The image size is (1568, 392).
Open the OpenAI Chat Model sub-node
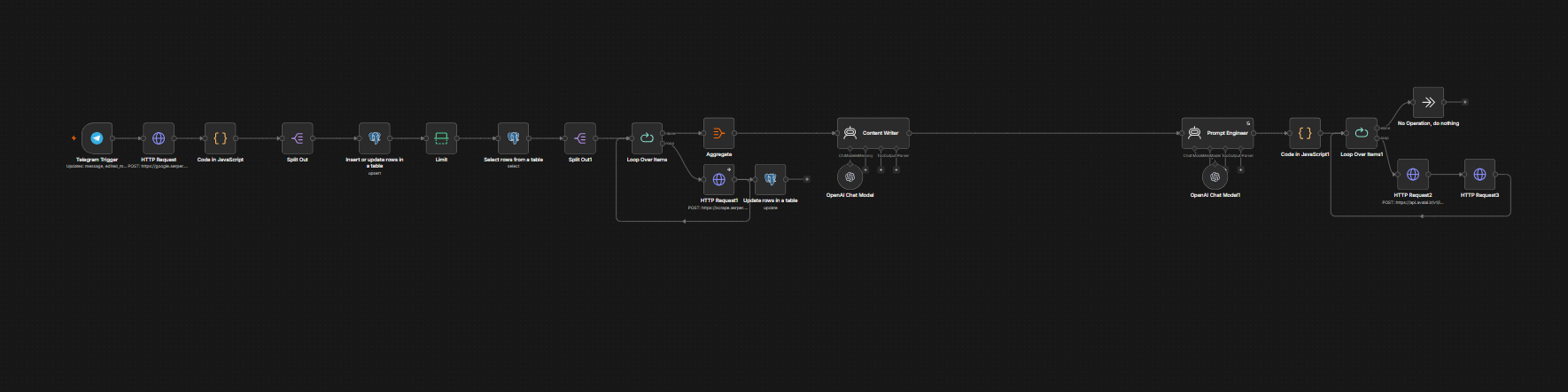tap(850, 176)
